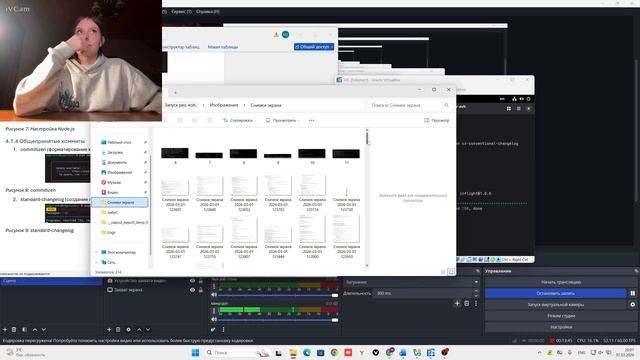Image resolution: width=640 pixels, height=360 pixels.
Task: Switch Explorer to details view icon
Action: point(443,272)
